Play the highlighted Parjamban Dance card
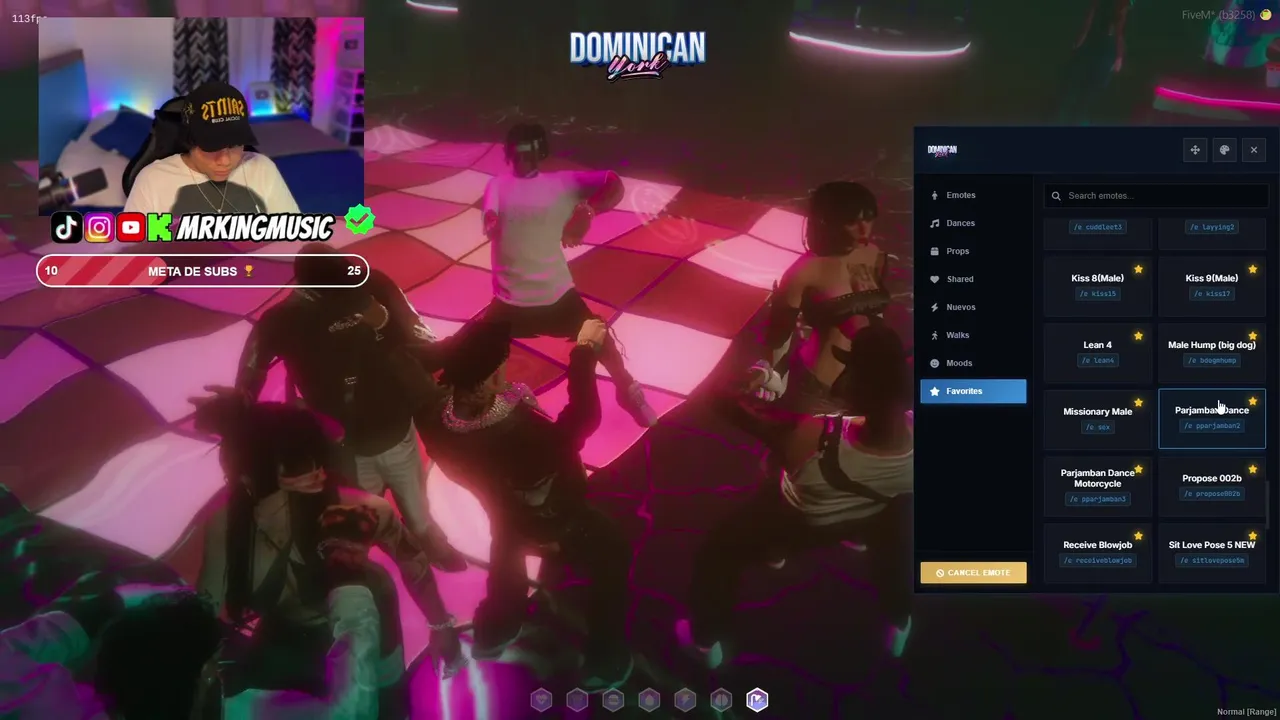The height and width of the screenshot is (720, 1280). [1212, 418]
